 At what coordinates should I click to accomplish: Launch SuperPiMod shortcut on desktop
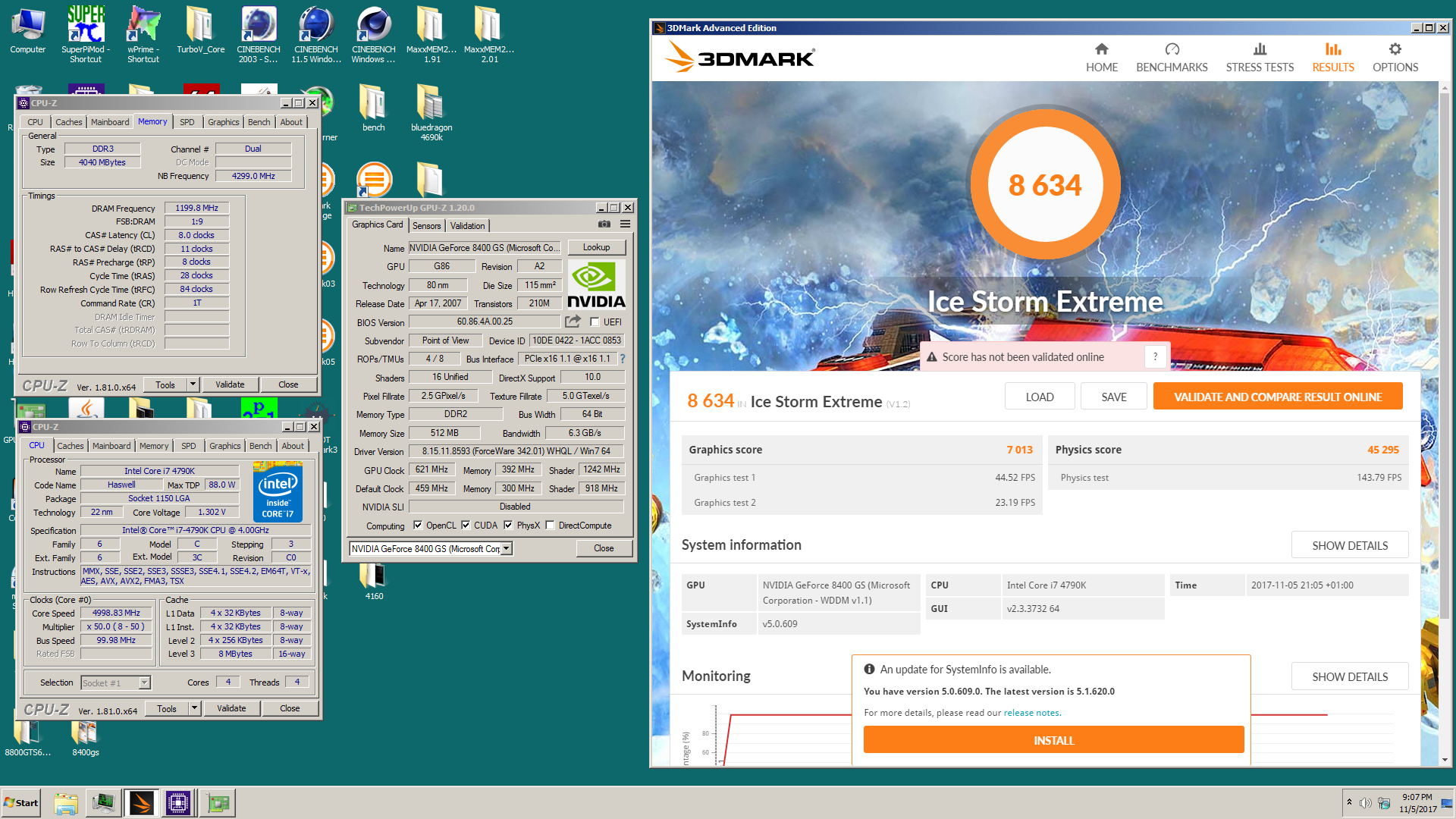(x=86, y=34)
